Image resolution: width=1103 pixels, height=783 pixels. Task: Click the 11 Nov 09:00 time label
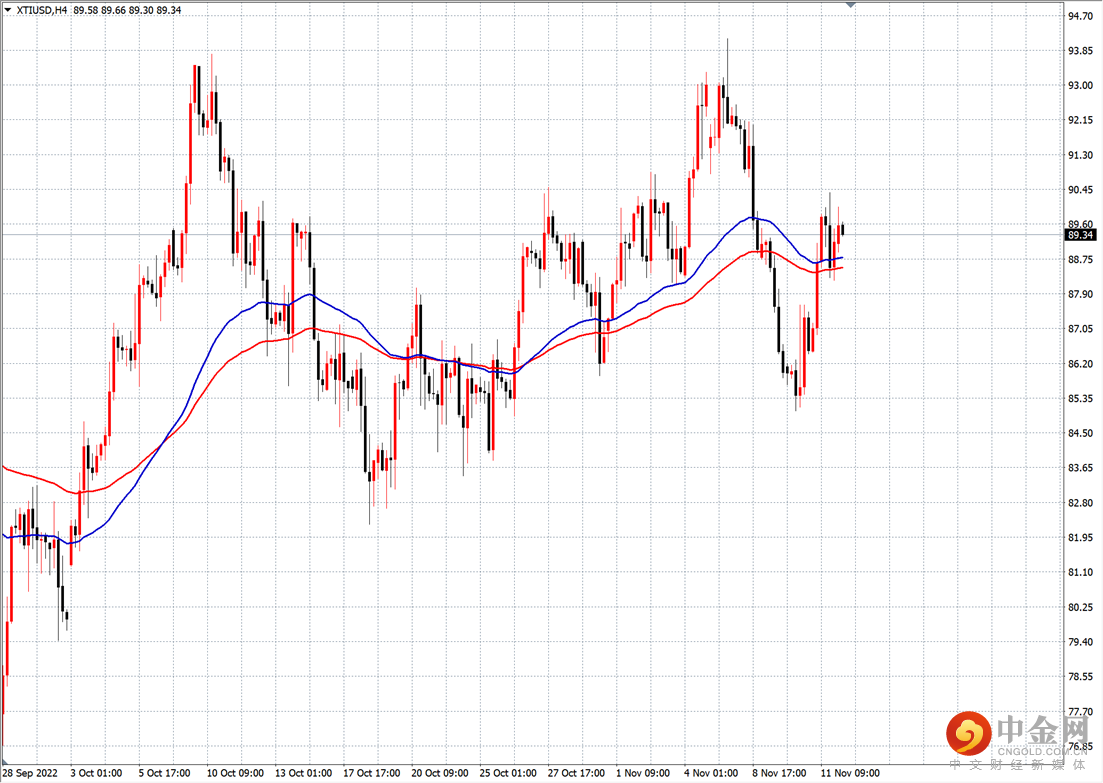point(850,773)
